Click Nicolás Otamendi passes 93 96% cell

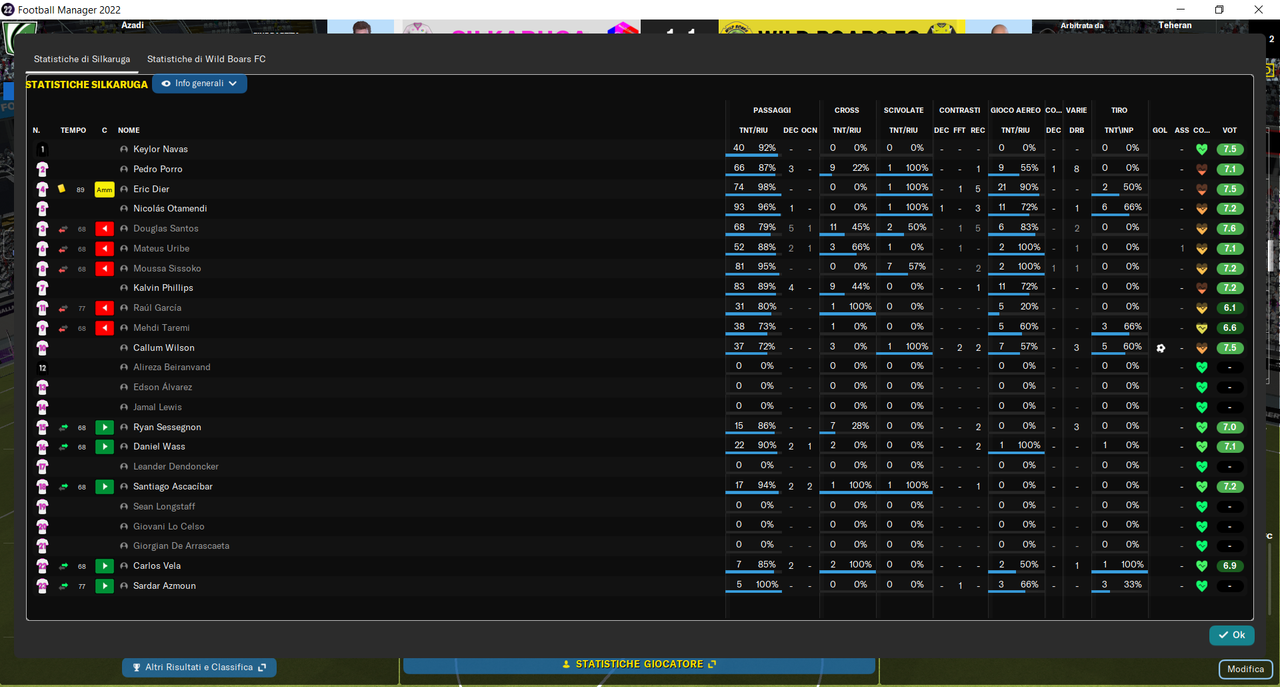pyautogui.click(x=755, y=208)
